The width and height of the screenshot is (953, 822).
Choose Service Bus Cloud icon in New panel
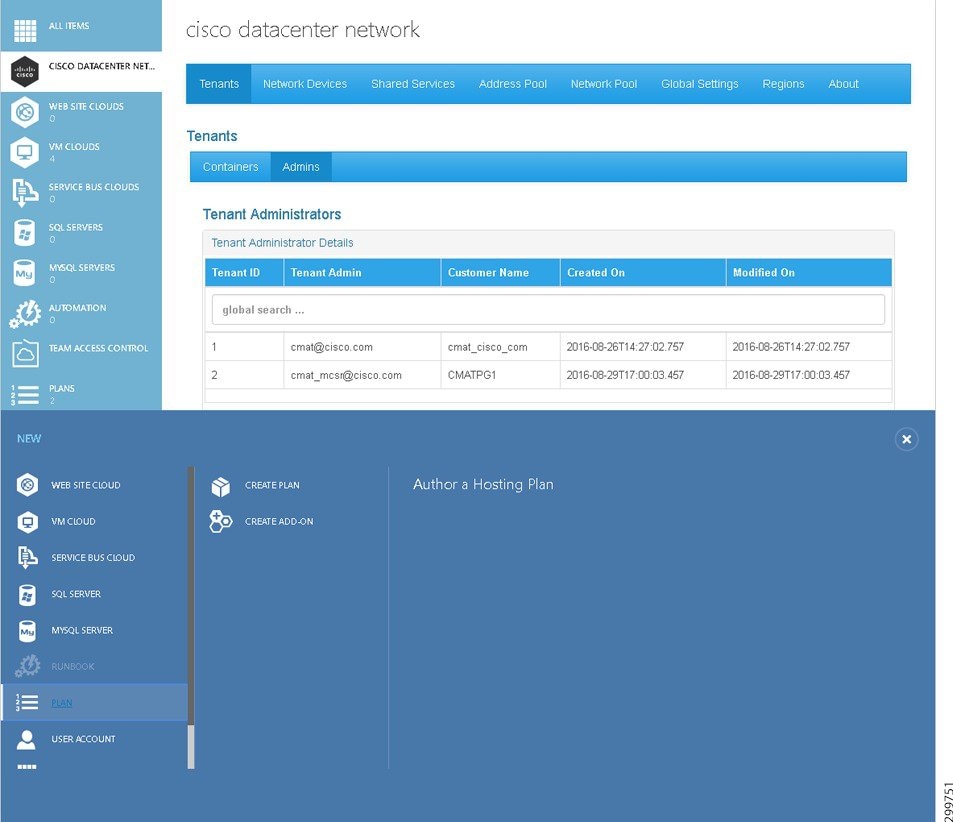(27, 558)
